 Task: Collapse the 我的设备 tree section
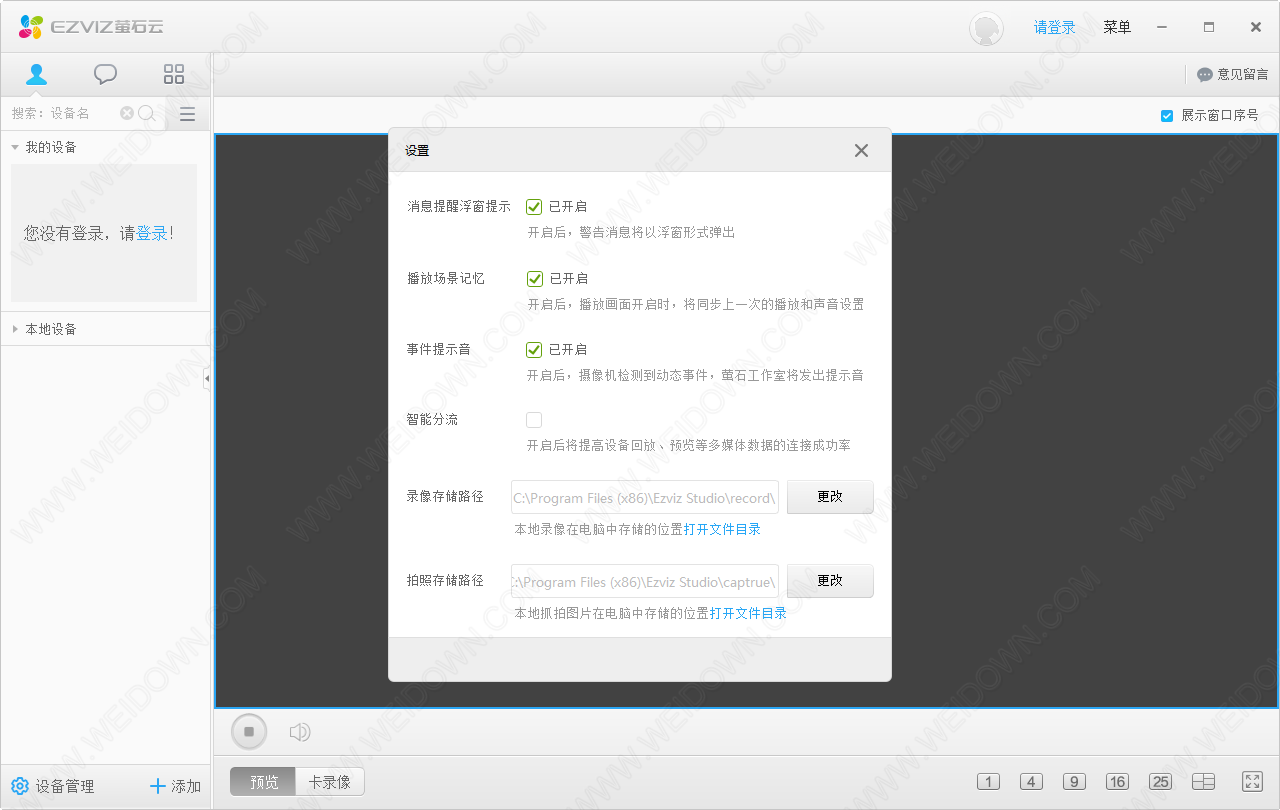coord(15,147)
